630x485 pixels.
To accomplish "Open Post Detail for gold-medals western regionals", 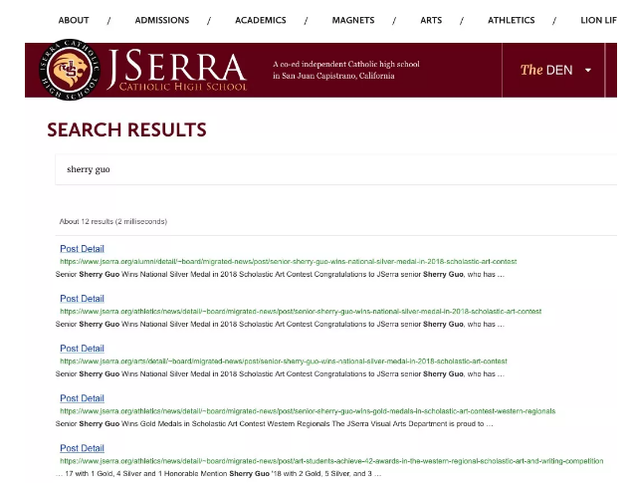I will click(x=82, y=398).
